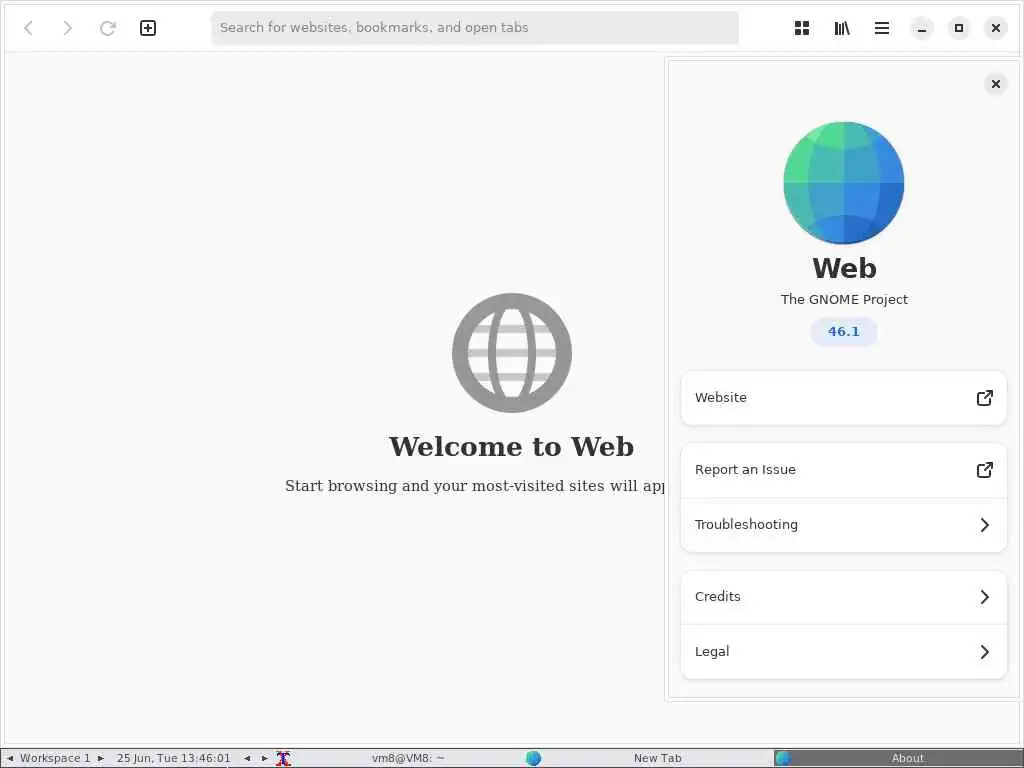
Task: Click the xterm icon in taskbar
Action: 283,758
